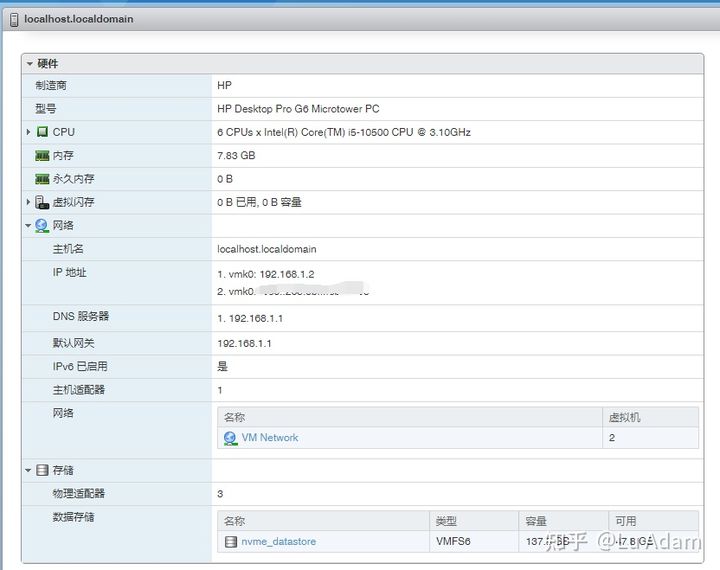Select the DNS server 192.168.1.1 entry
This screenshot has width=720, height=570.
(x=250, y=318)
